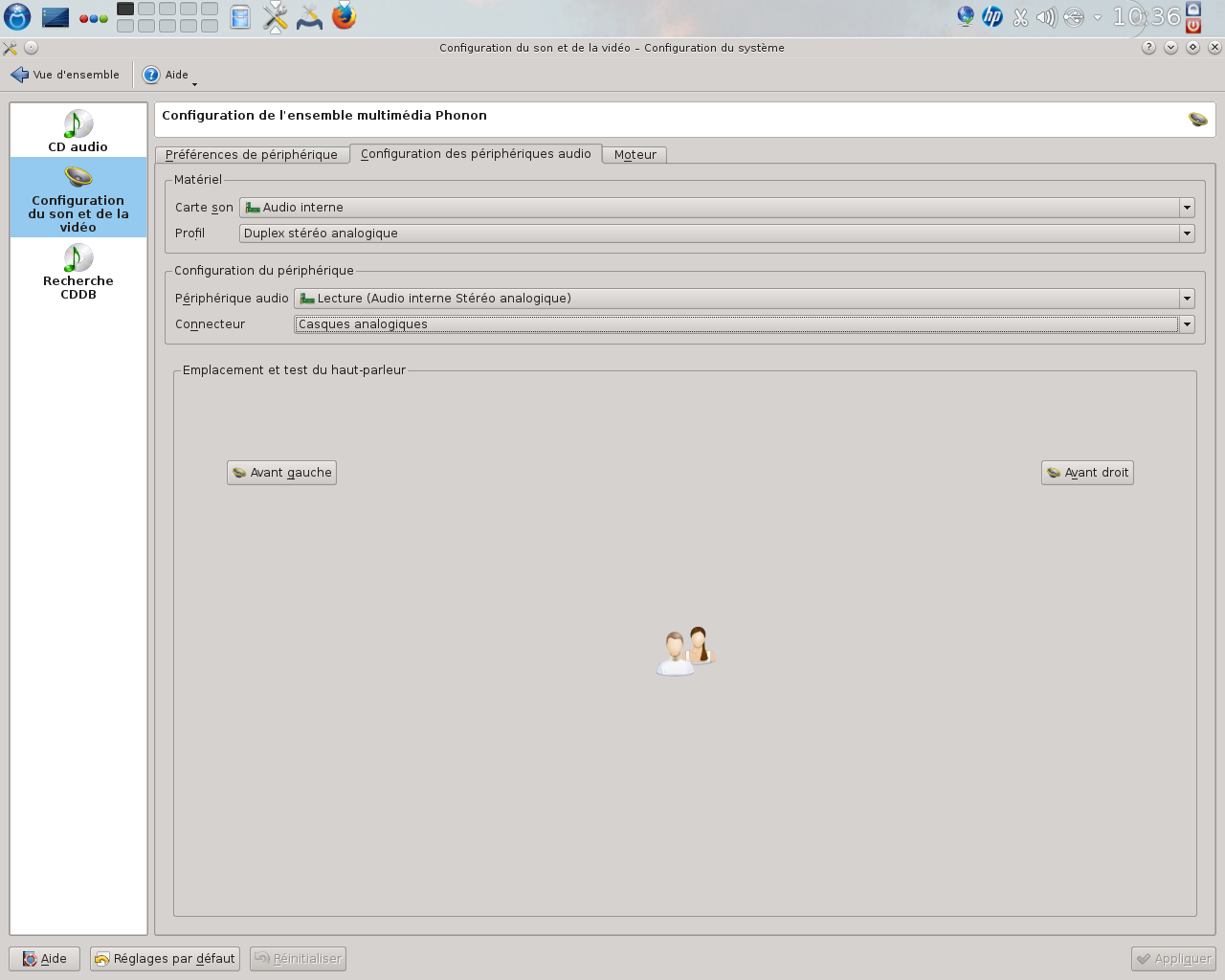
Task: Click the Réinitialiser button
Action: point(298,959)
